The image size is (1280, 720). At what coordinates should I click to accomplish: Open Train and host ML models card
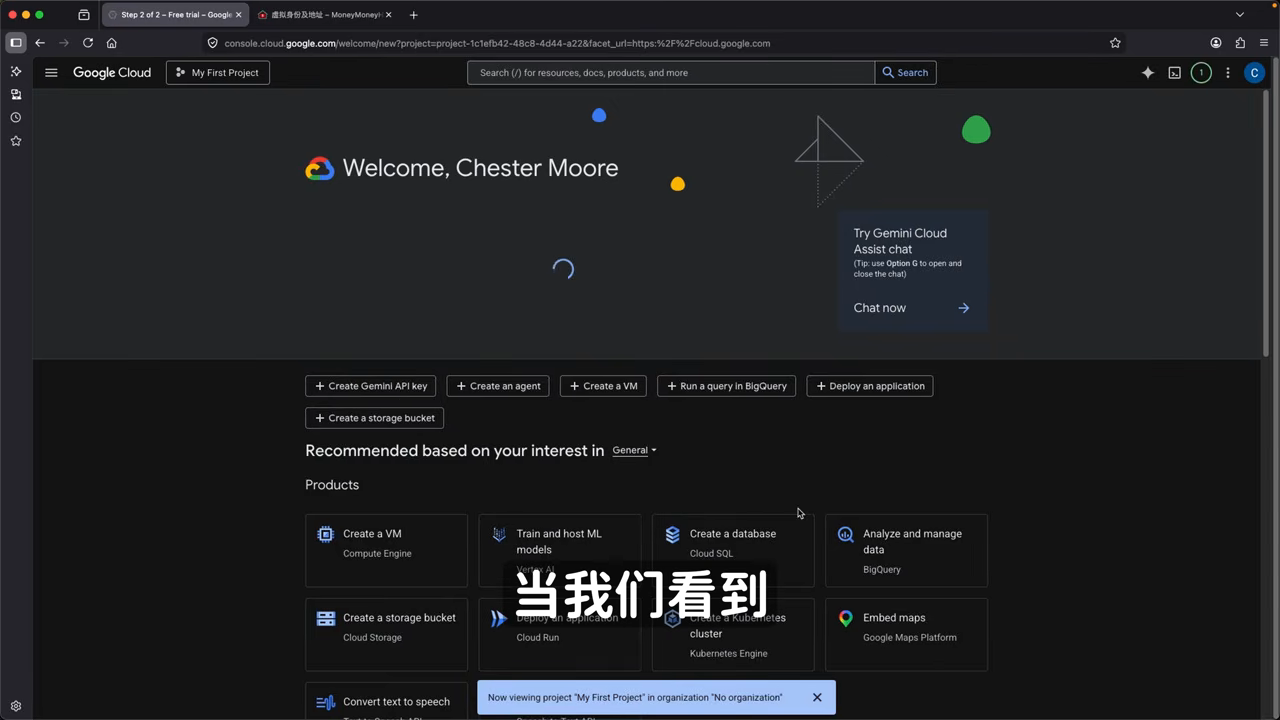tap(560, 550)
